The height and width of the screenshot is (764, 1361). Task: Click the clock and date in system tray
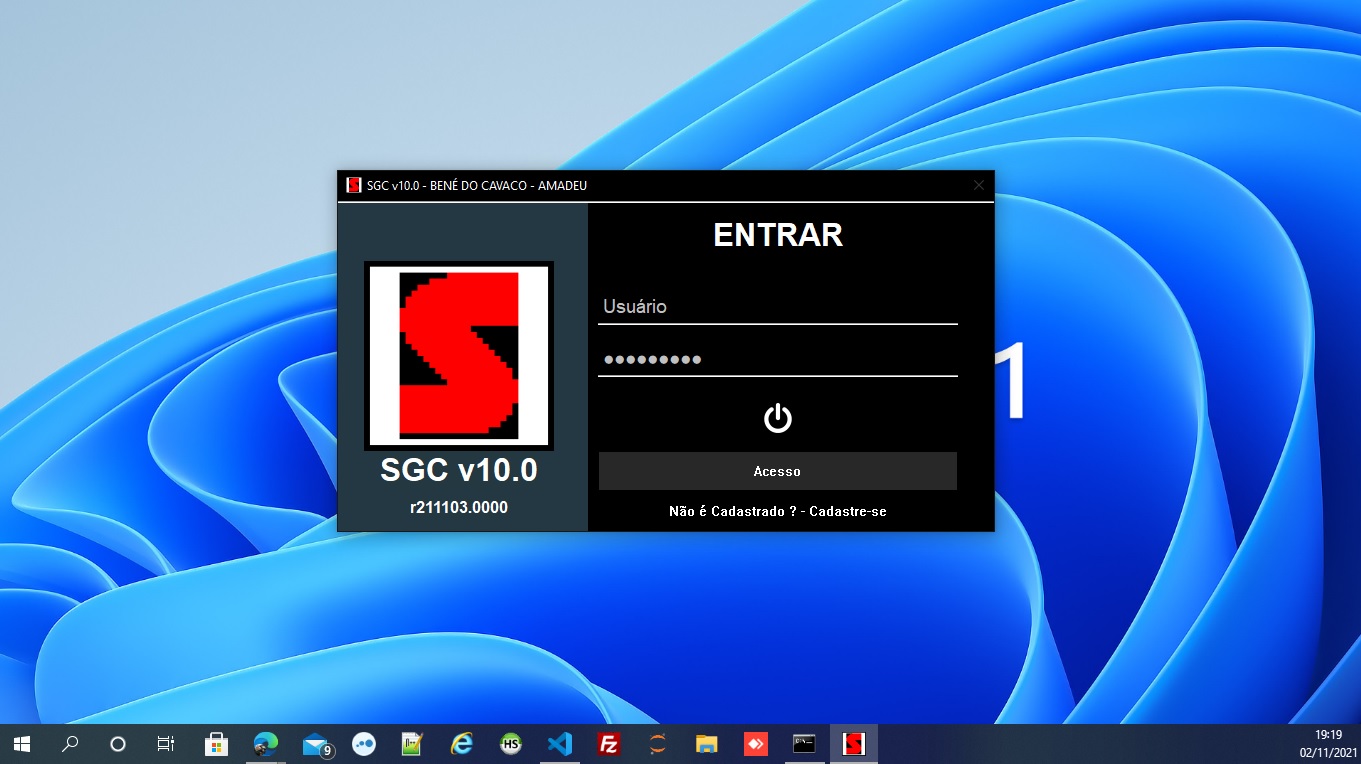pyautogui.click(x=1328, y=743)
